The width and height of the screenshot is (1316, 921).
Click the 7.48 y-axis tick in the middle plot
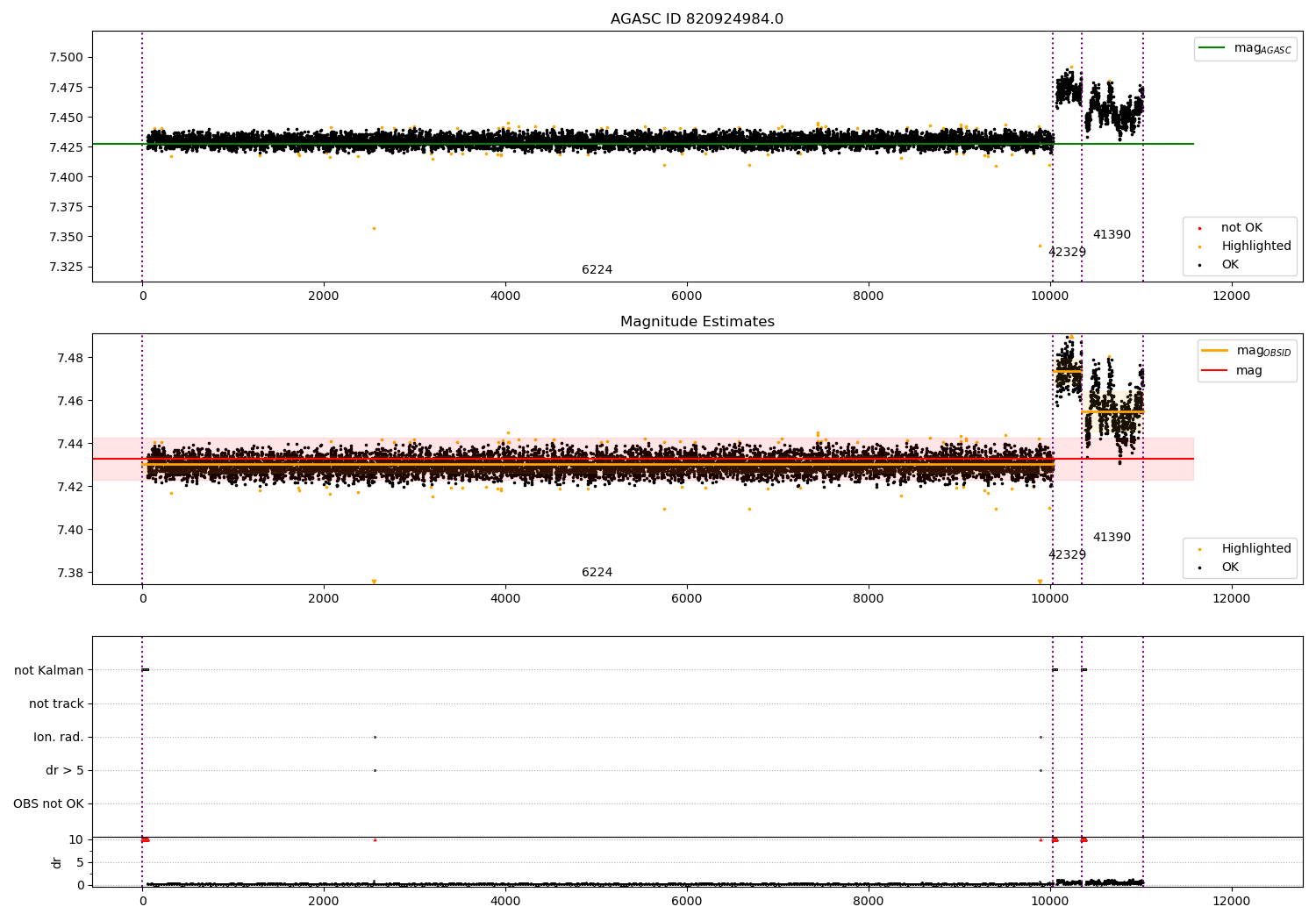70,358
